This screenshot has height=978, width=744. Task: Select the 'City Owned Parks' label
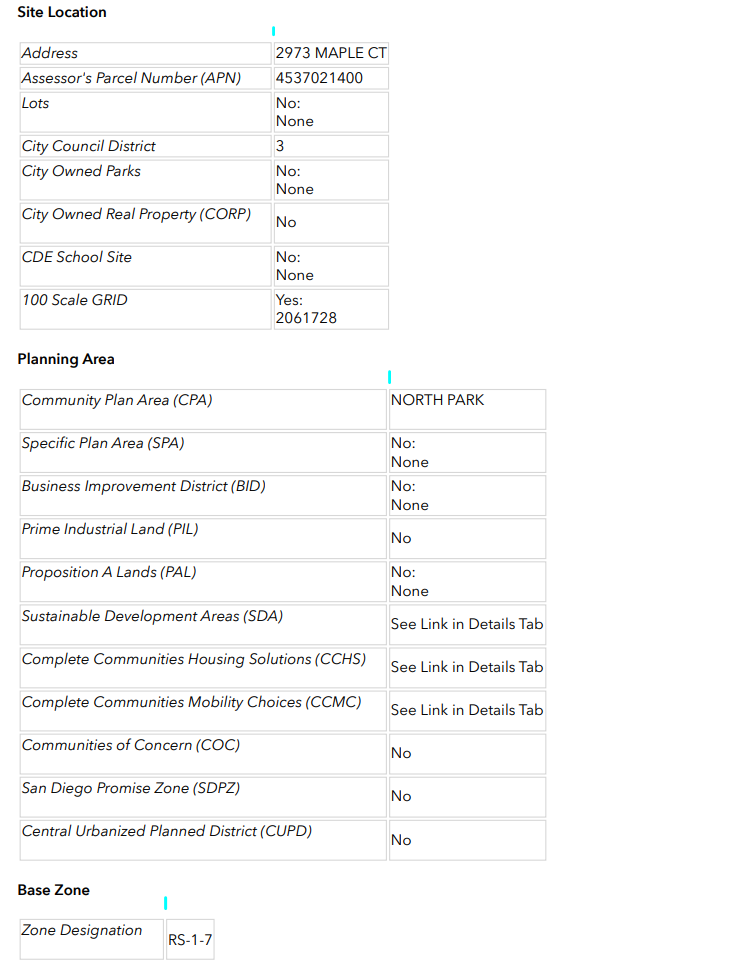point(82,171)
